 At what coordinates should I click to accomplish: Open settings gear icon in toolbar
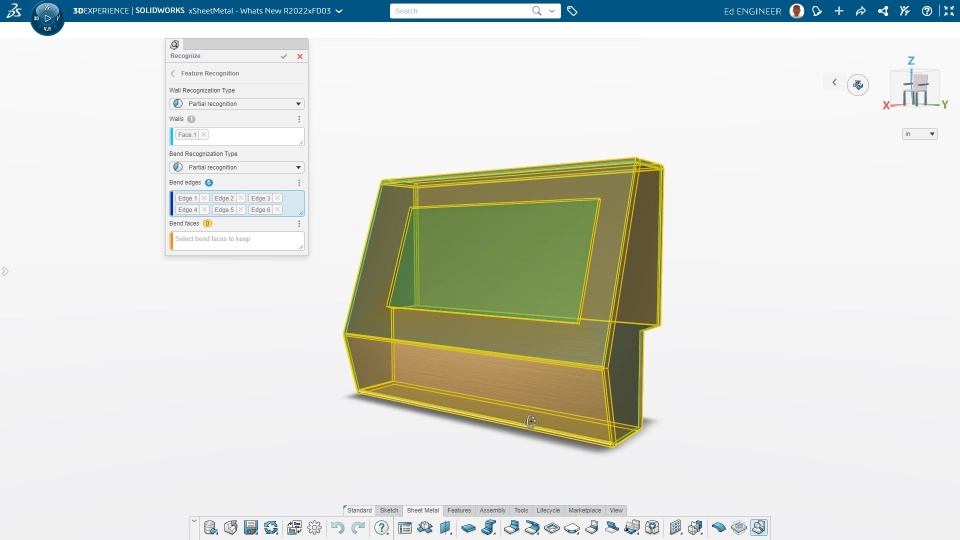click(x=315, y=527)
